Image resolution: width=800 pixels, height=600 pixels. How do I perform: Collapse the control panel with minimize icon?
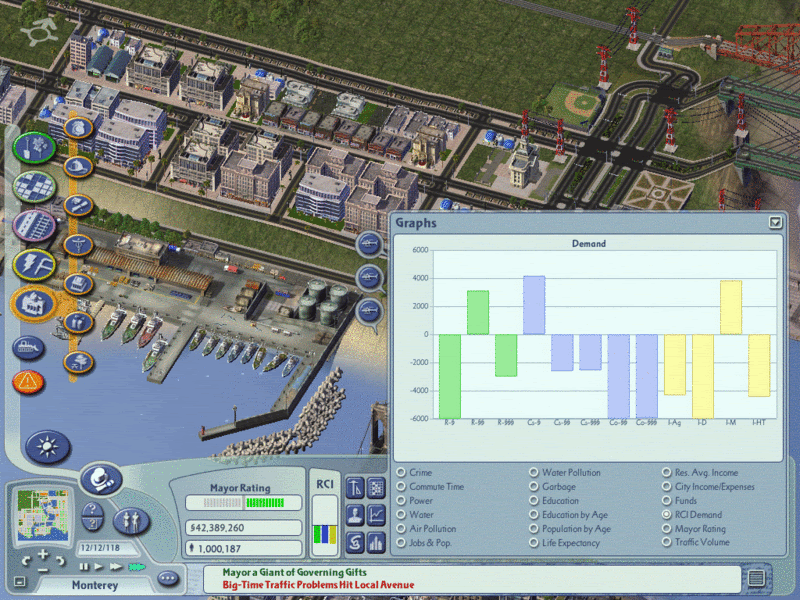[x=19, y=581]
